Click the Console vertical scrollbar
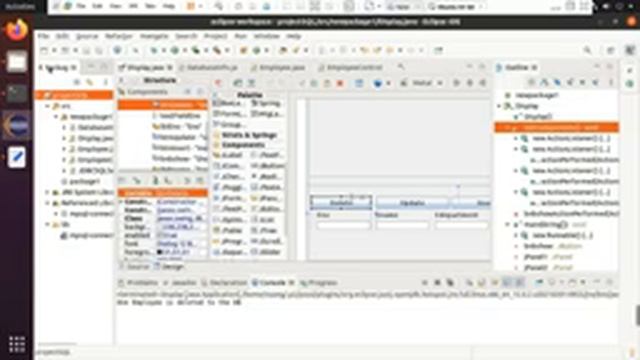Screen dimensions: 640x360 [x=637, y=316]
